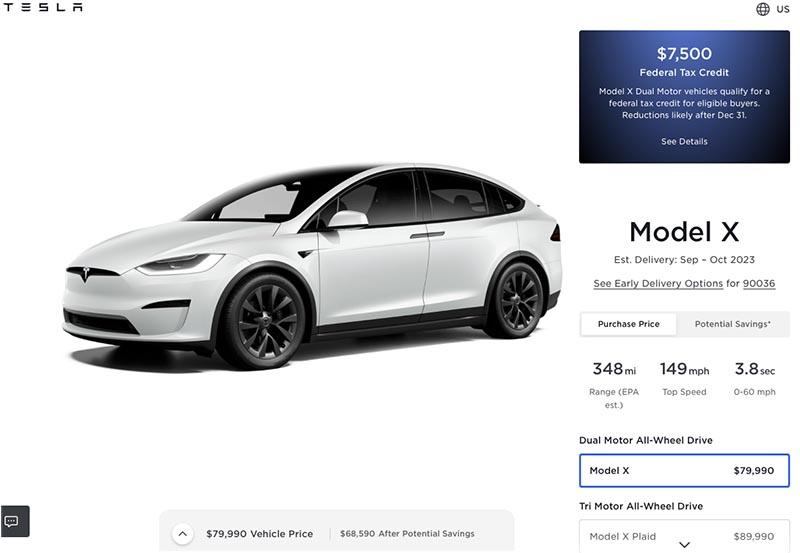Open See Early Delivery Options link

[658, 284]
